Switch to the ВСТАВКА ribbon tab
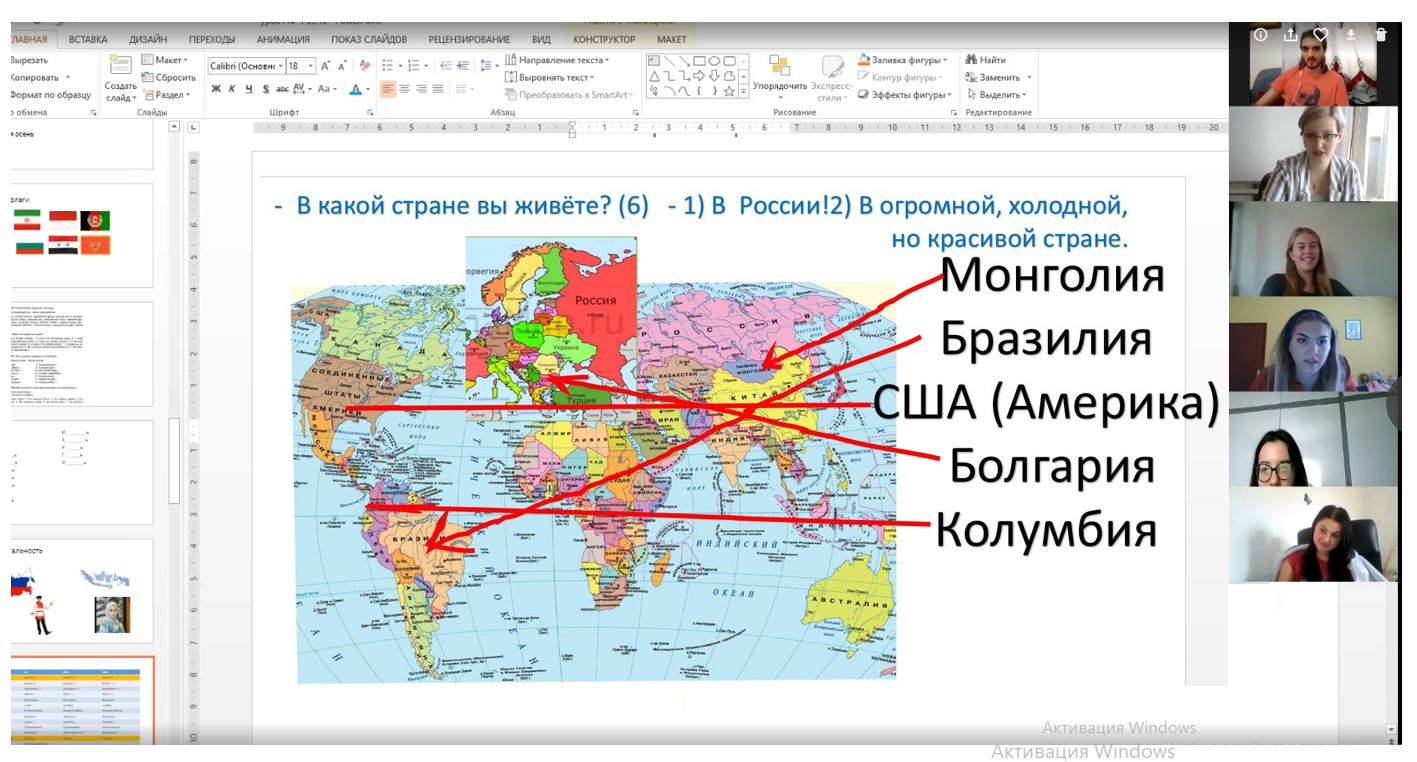Viewport: 1417px width, 762px height. click(x=88, y=39)
